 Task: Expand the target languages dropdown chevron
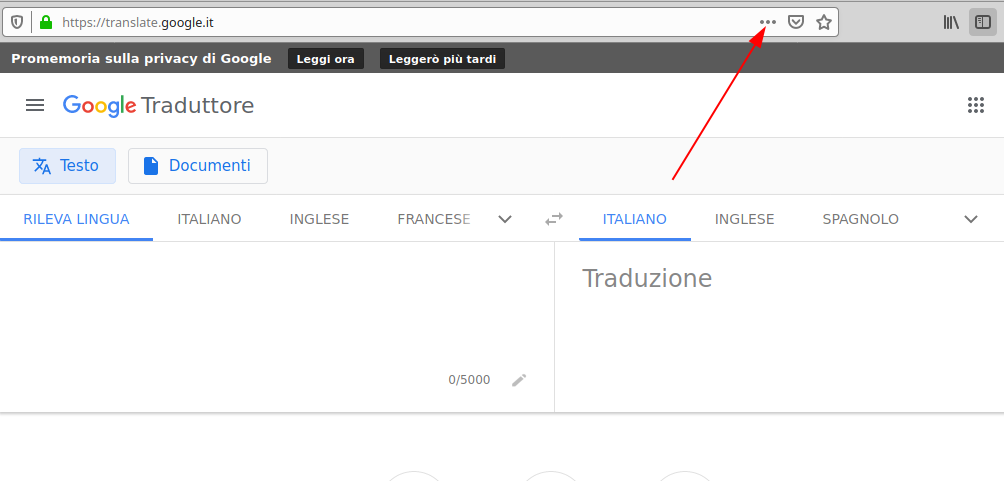[x=971, y=219]
